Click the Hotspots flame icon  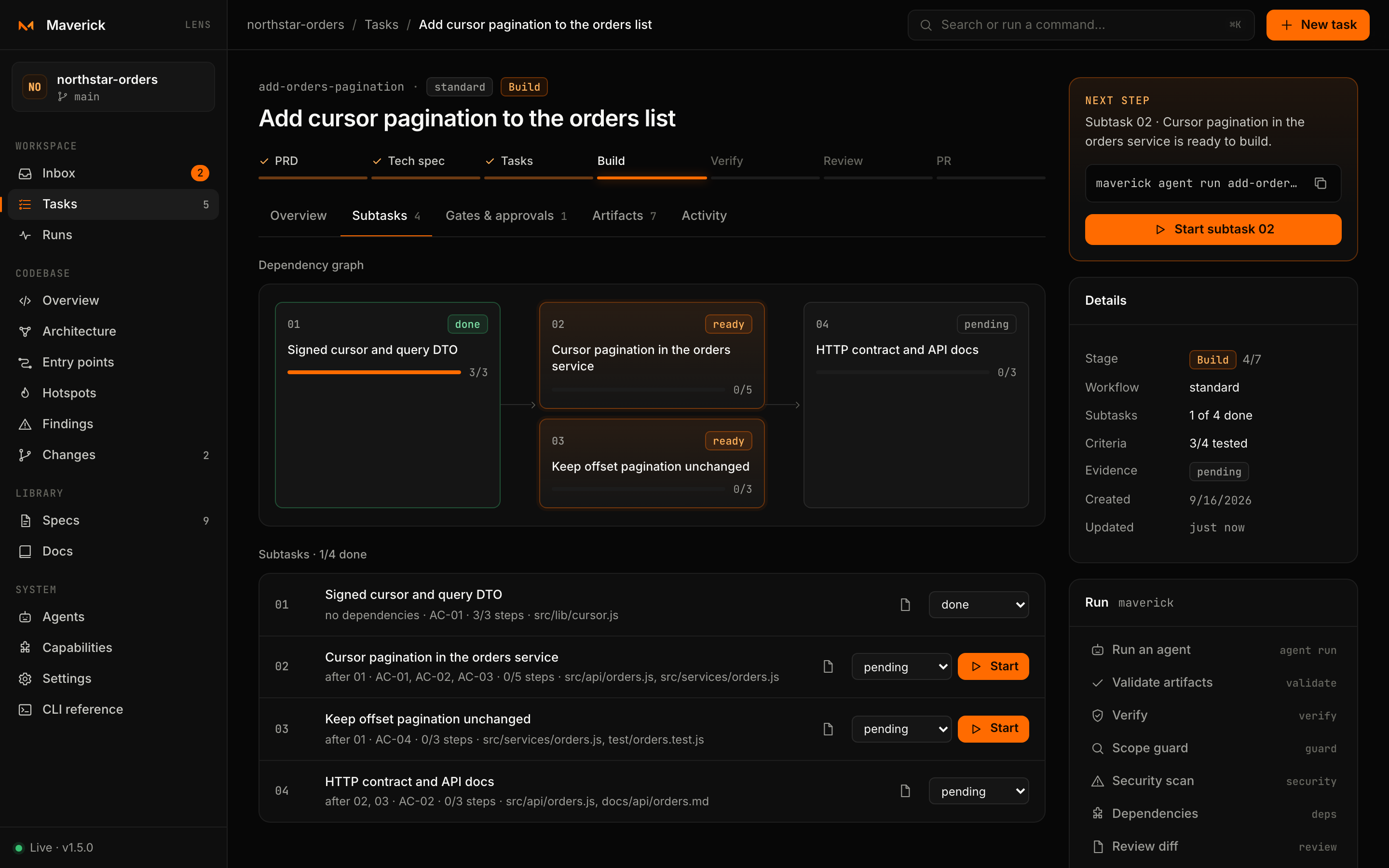[25, 393]
